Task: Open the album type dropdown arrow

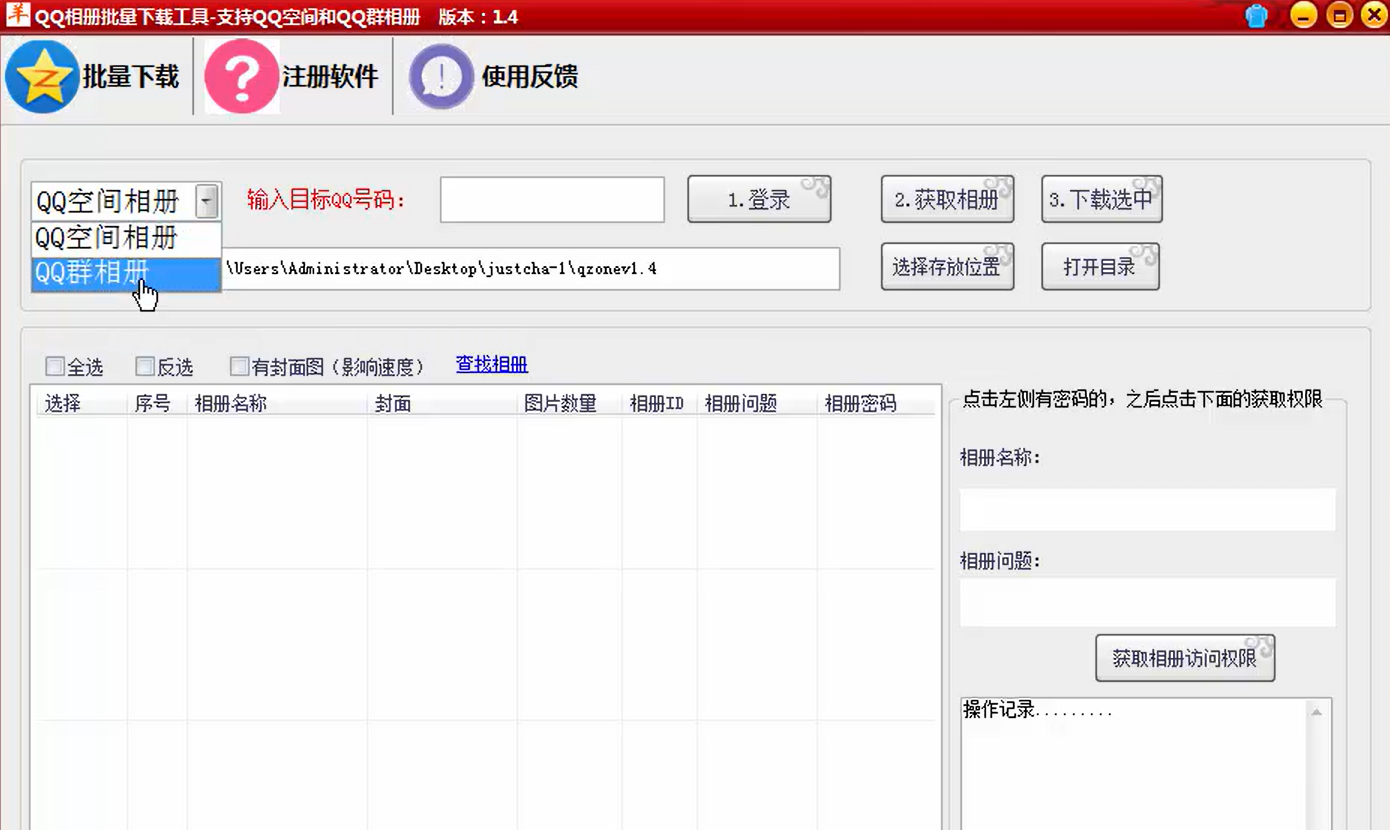Action: (208, 200)
